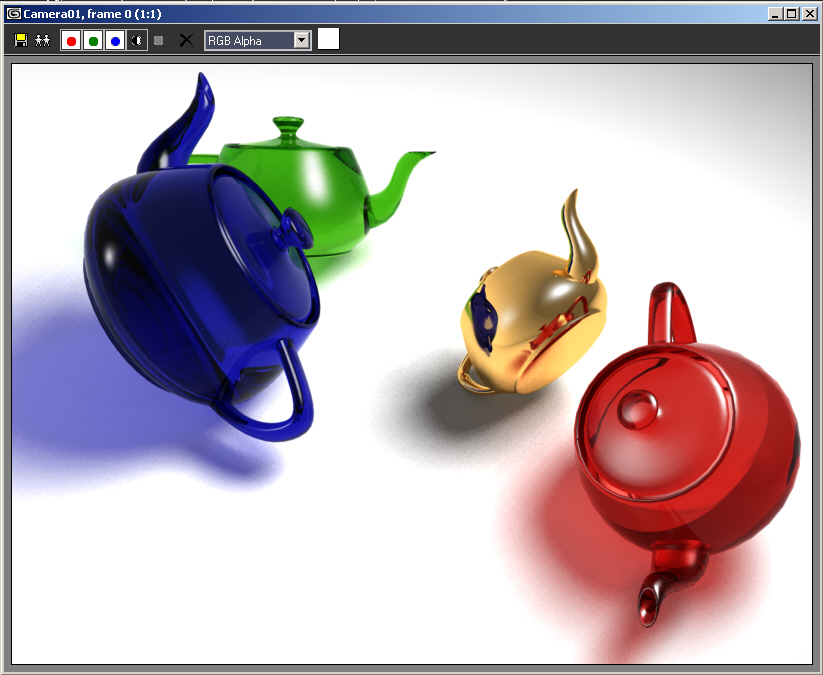Toggle the green channel display
This screenshot has height=675, width=823.
(x=93, y=40)
